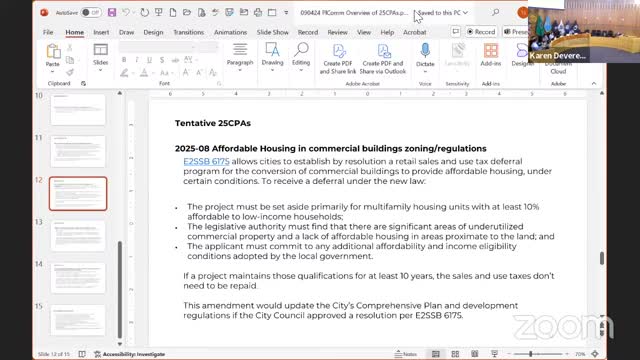This screenshot has width=640, height=360.
Task: Click the Redo arrow icon
Action: point(144,12)
